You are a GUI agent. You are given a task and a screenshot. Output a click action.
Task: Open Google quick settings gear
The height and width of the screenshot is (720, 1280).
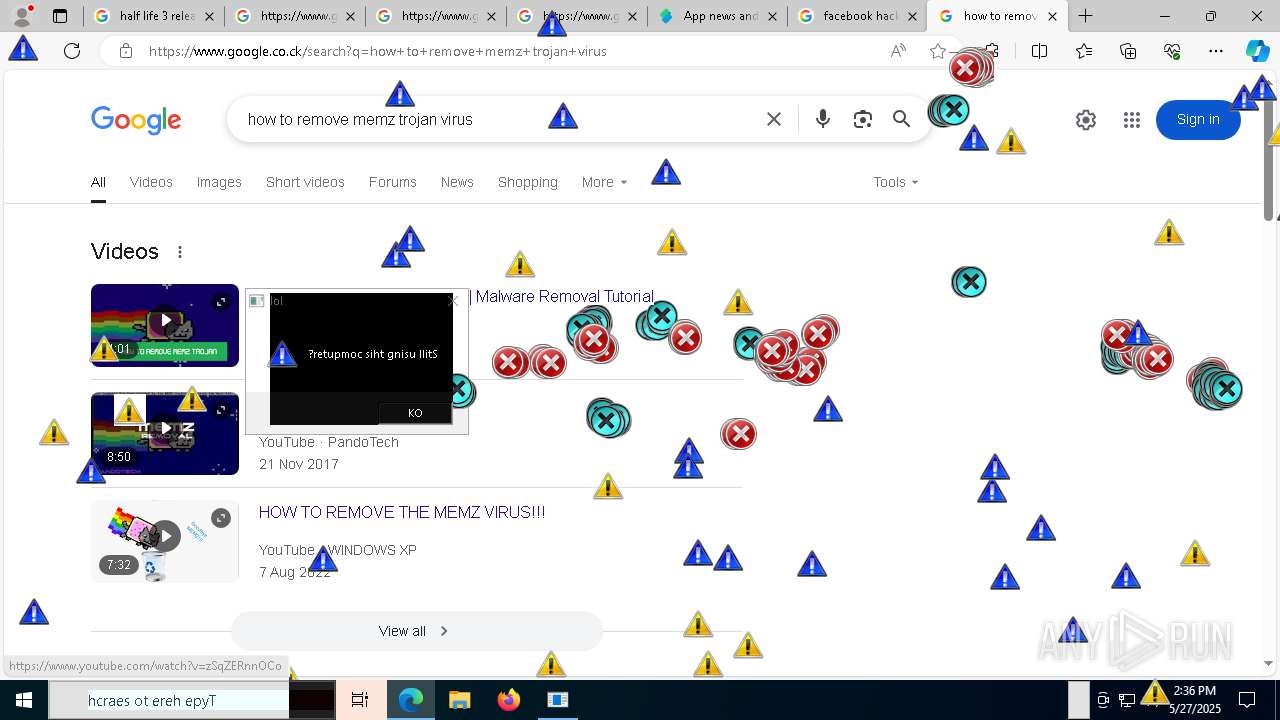coord(1086,120)
